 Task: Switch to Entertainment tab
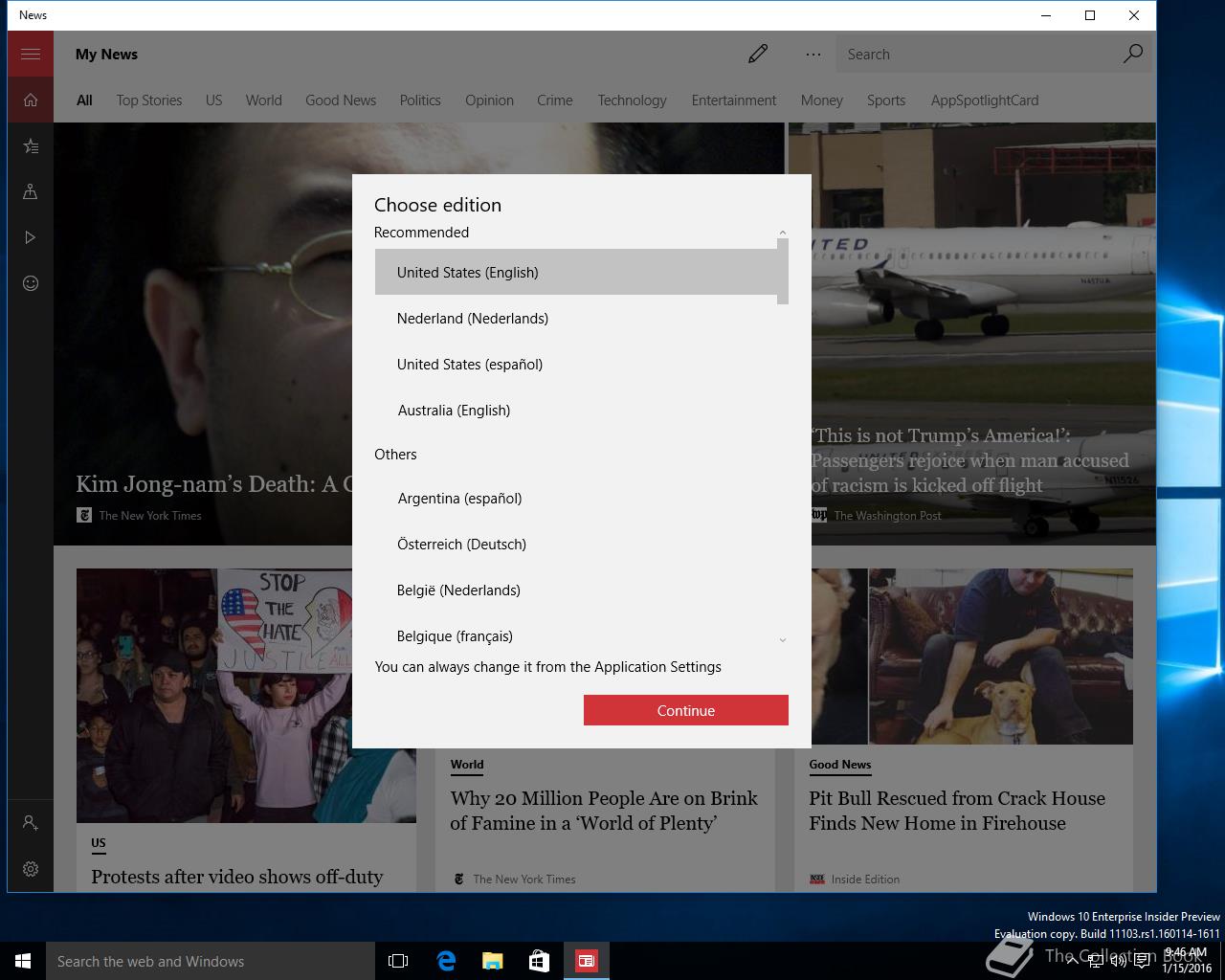[734, 100]
